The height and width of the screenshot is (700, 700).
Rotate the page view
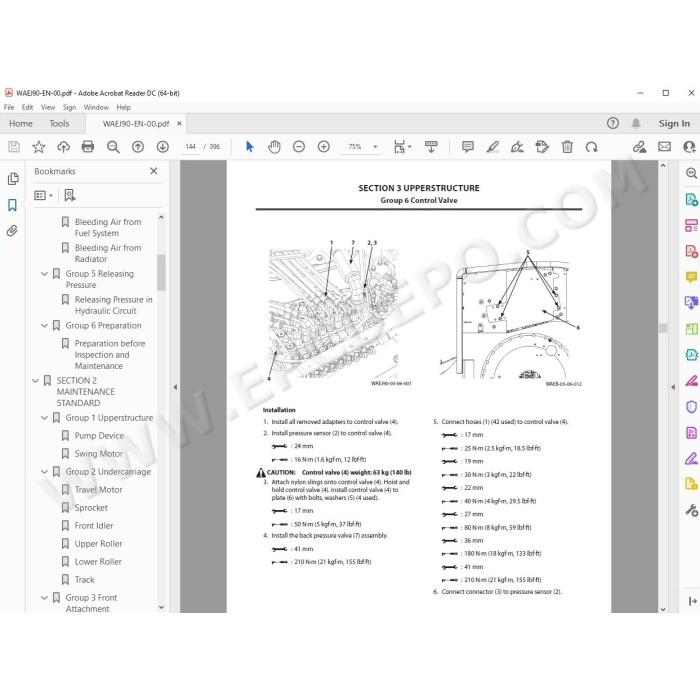tap(592, 147)
